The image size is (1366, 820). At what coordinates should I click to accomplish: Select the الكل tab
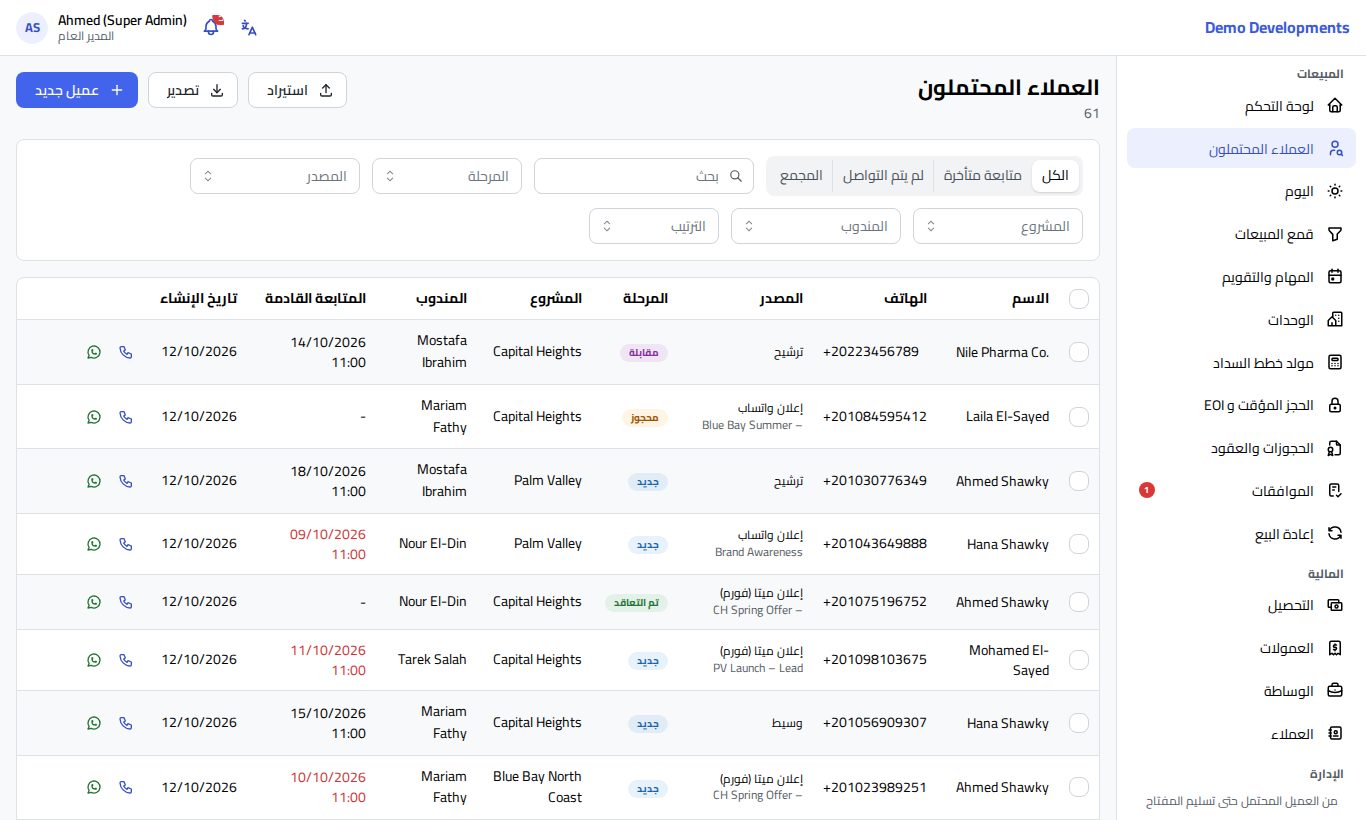[x=1055, y=176]
